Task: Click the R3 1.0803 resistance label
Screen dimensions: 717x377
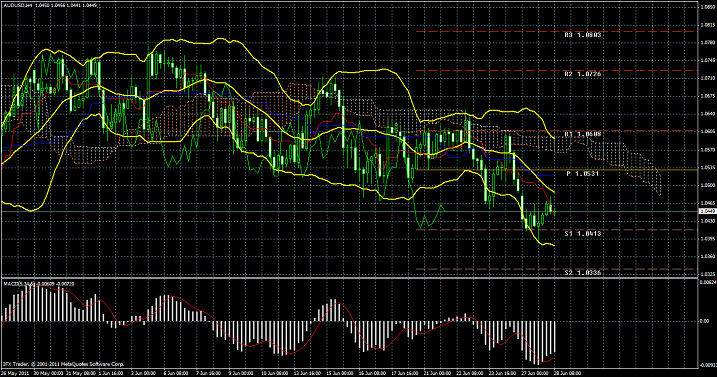Action: [x=582, y=34]
